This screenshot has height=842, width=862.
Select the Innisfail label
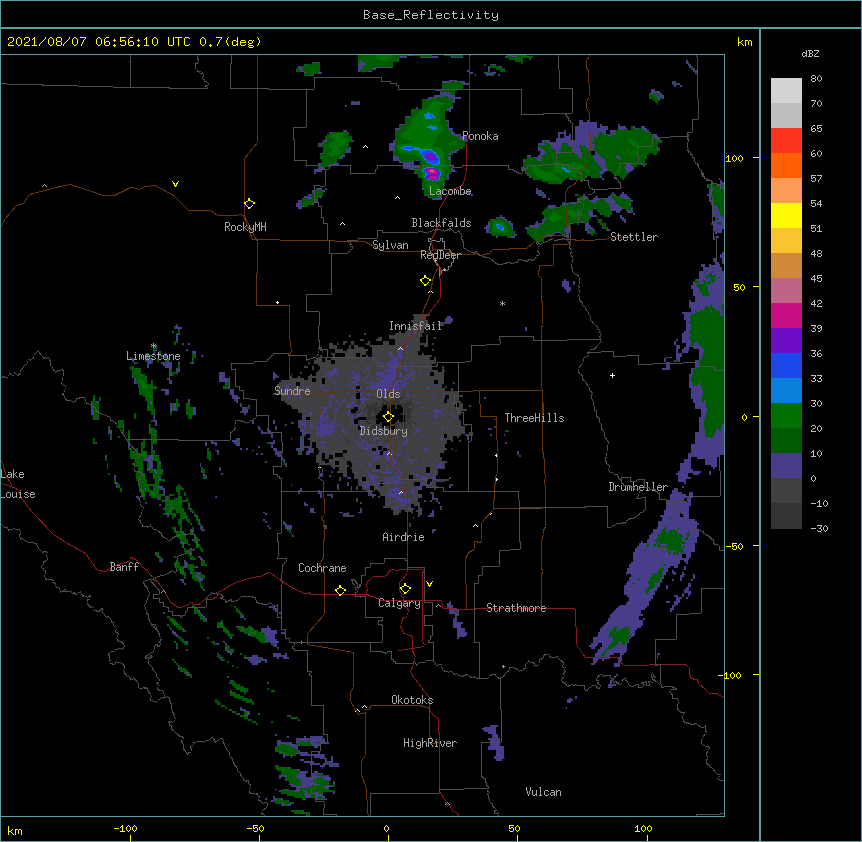(416, 326)
